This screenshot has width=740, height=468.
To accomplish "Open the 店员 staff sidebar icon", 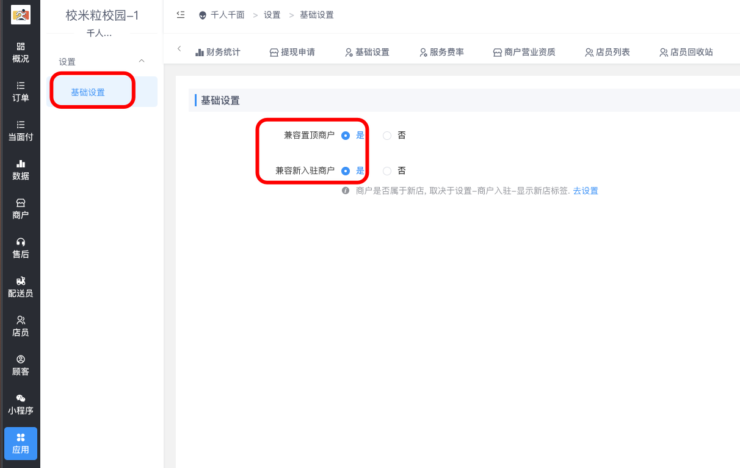I will [20, 326].
